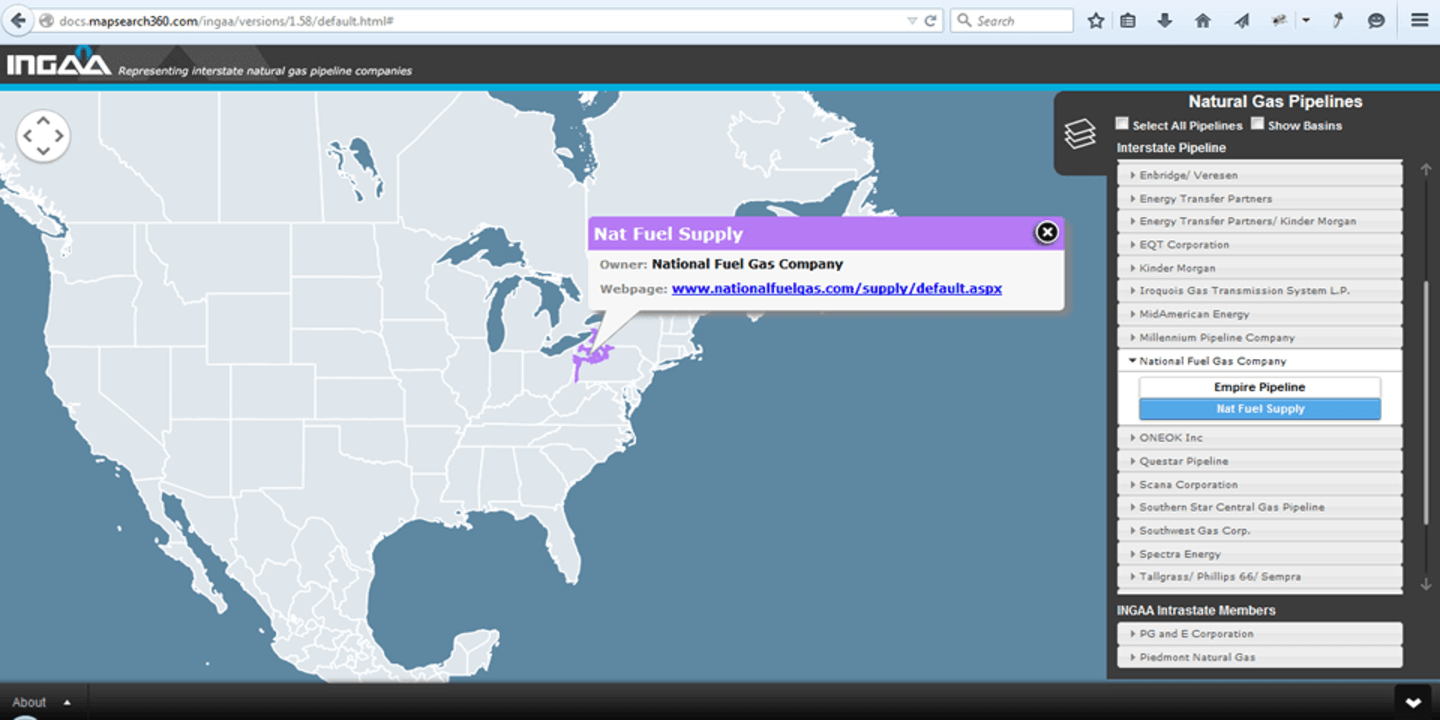Expand ONEOK Inc group
The width and height of the screenshot is (1440, 720).
(1259, 437)
